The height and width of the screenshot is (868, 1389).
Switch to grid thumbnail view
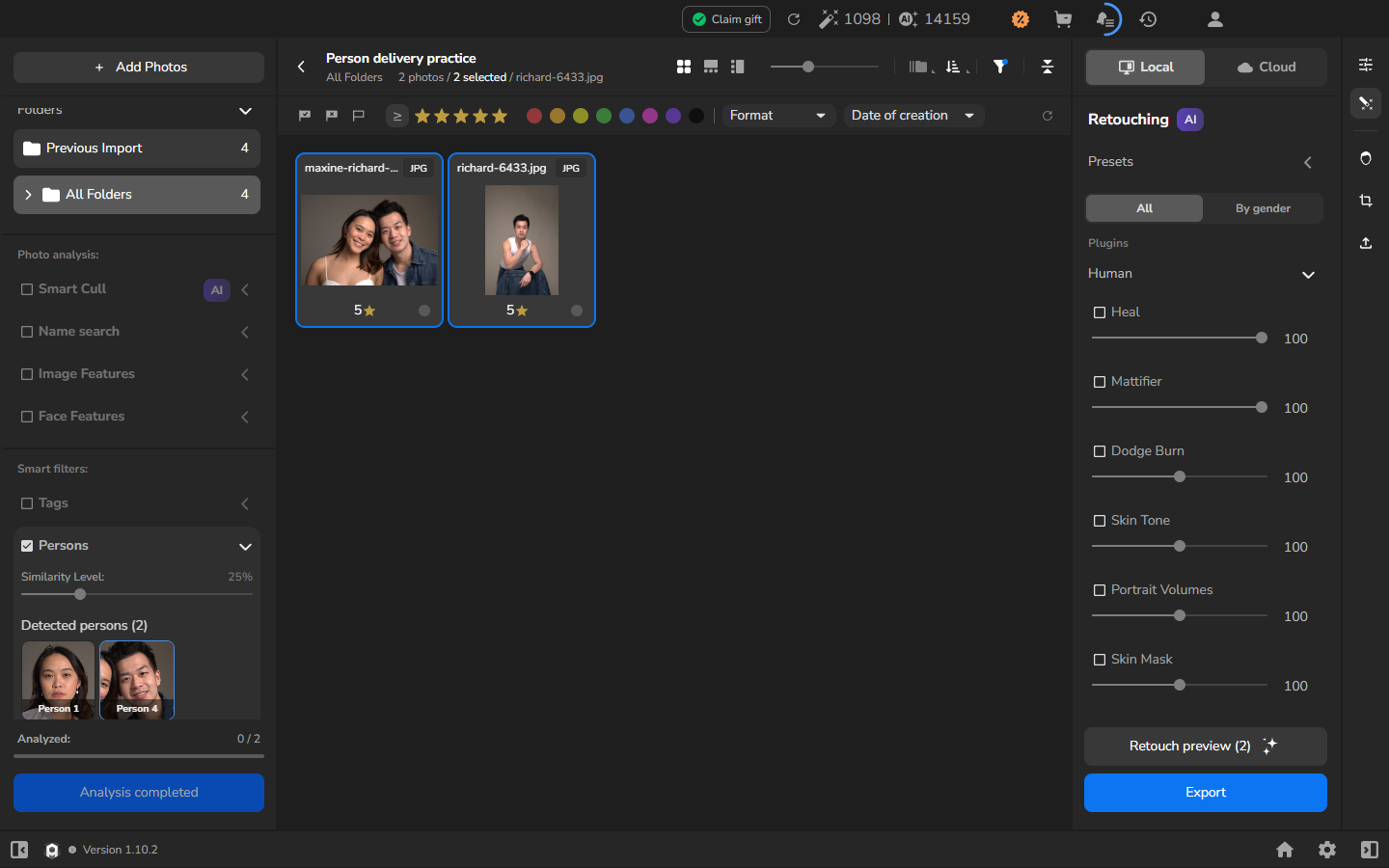[684, 67]
